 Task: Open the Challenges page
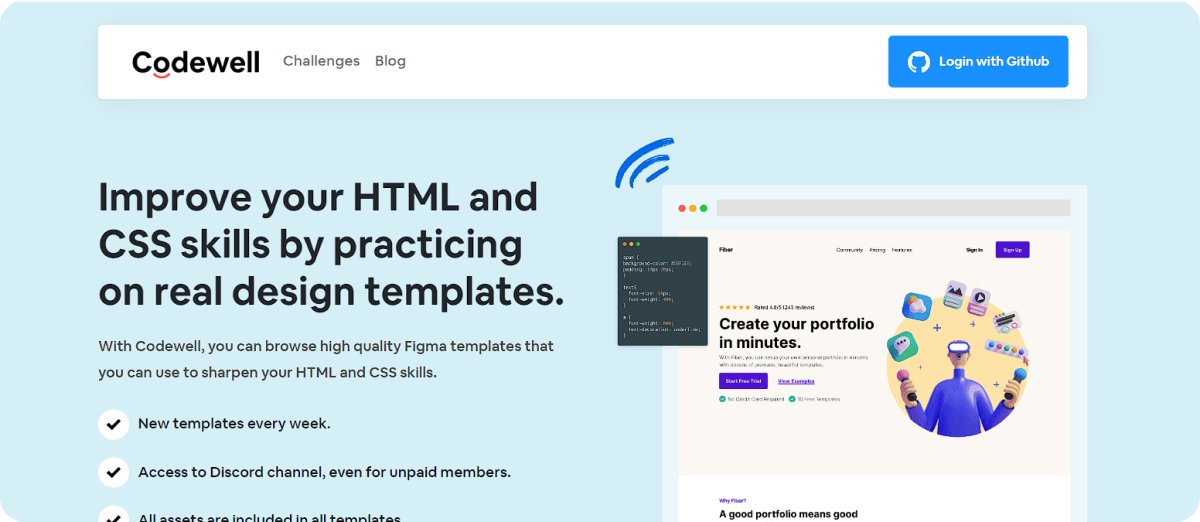[321, 61]
